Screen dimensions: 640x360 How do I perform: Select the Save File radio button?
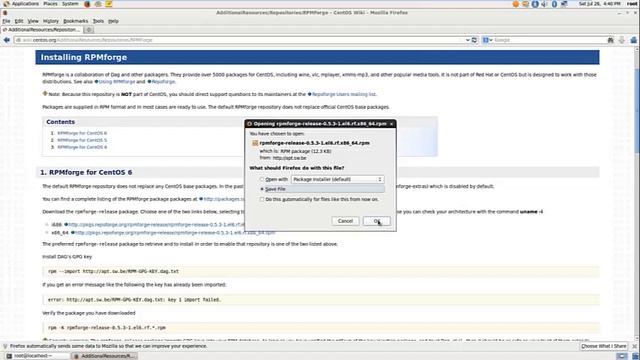262,189
